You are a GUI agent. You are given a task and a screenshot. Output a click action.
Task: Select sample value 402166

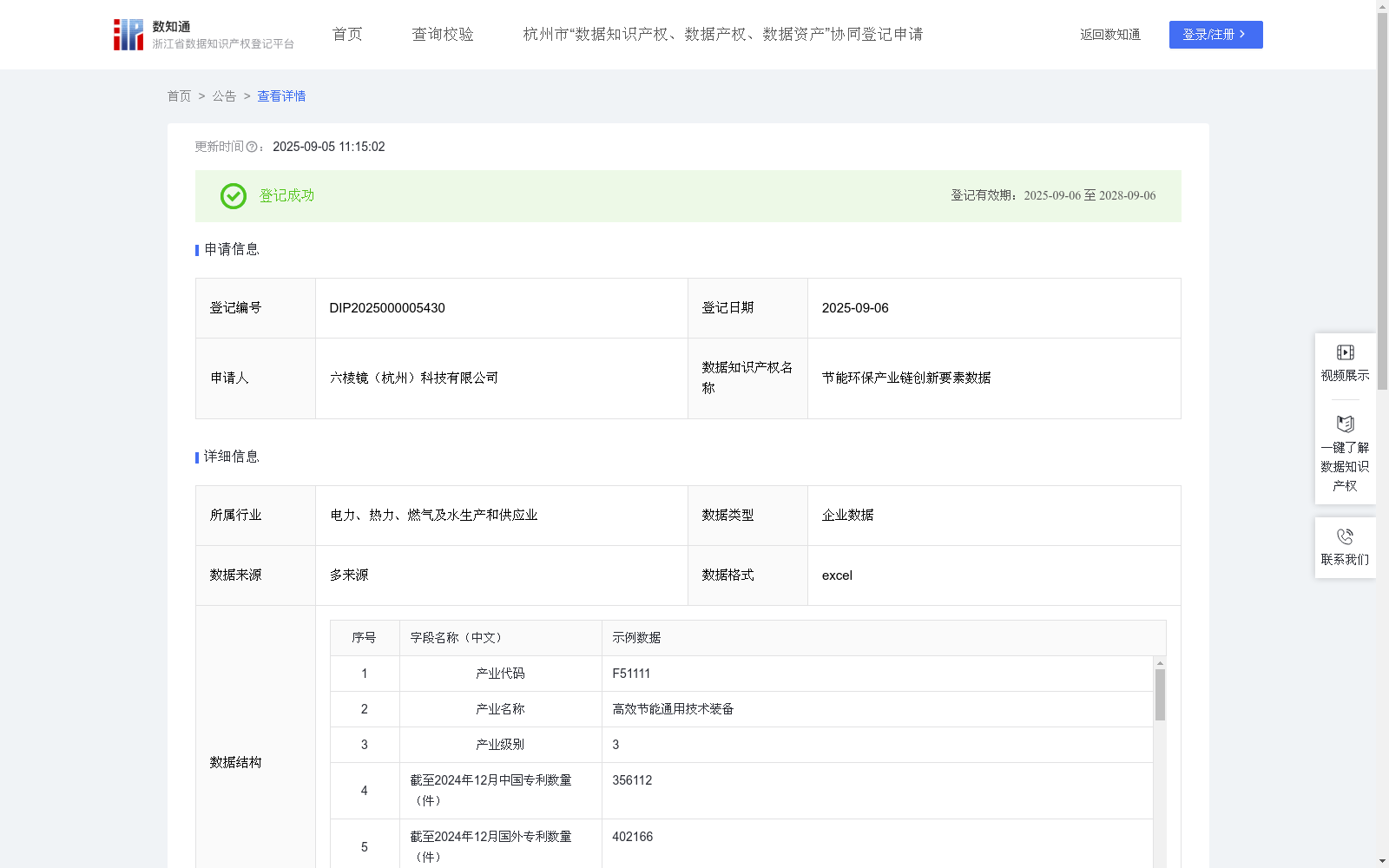(x=632, y=837)
